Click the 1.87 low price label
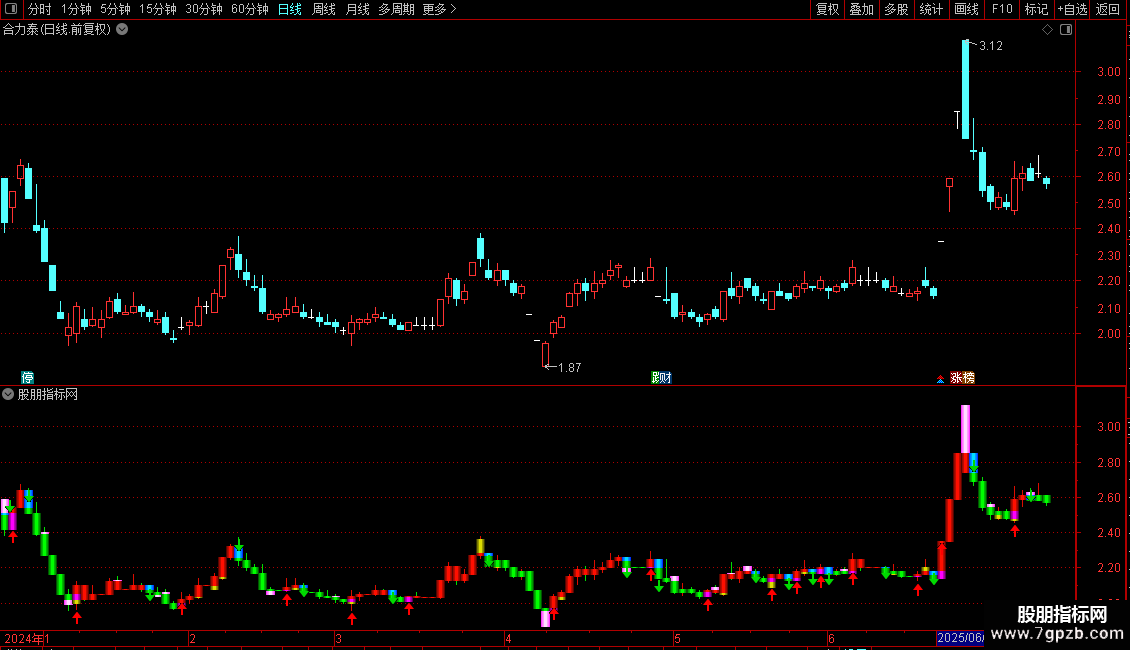Viewport: 1130px width, 650px height. (x=569, y=368)
